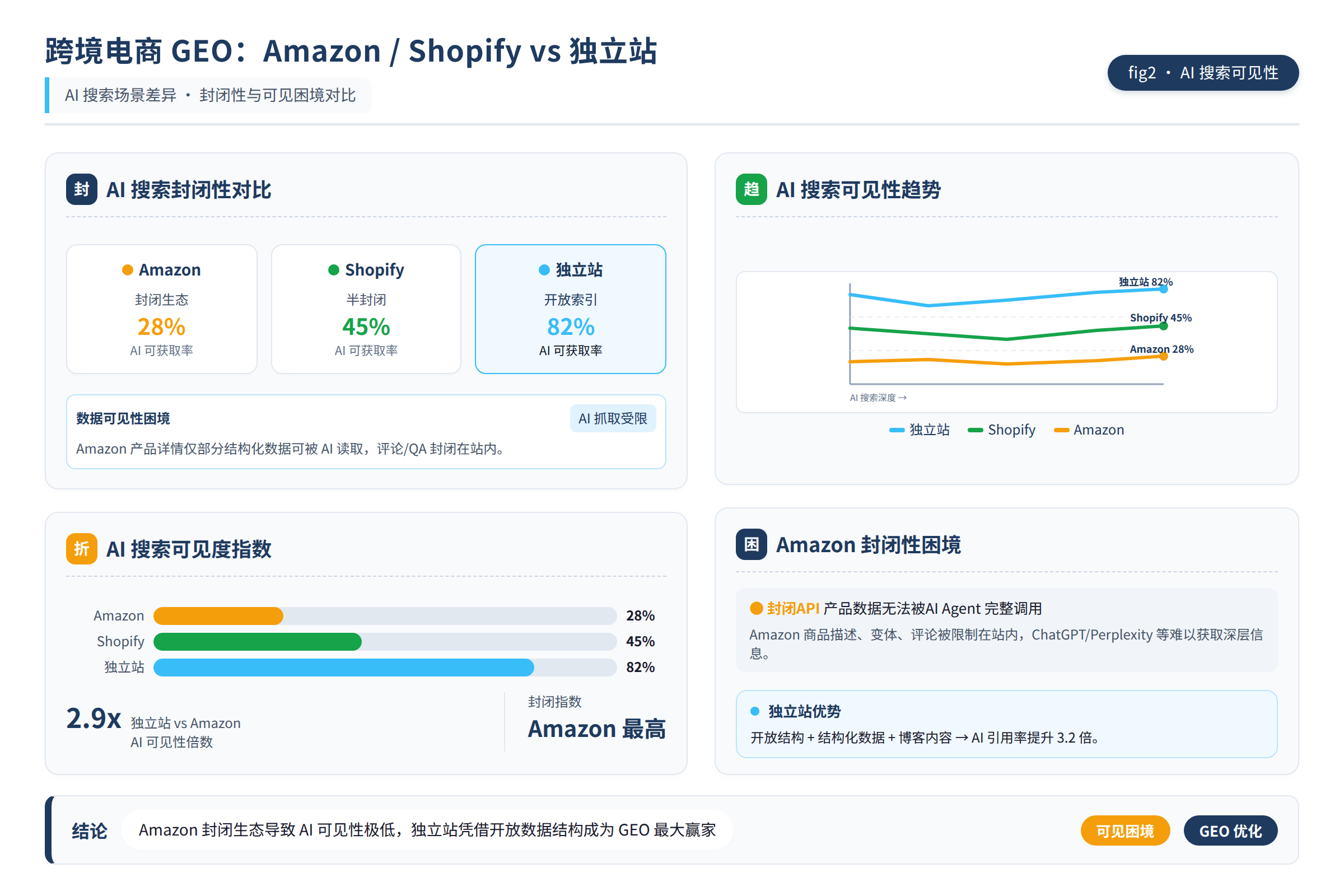Image resolution: width=1344 pixels, height=896 pixels.
Task: Click the green 趋 icon beside AI 搜索可见性趋势
Action: [x=751, y=189]
